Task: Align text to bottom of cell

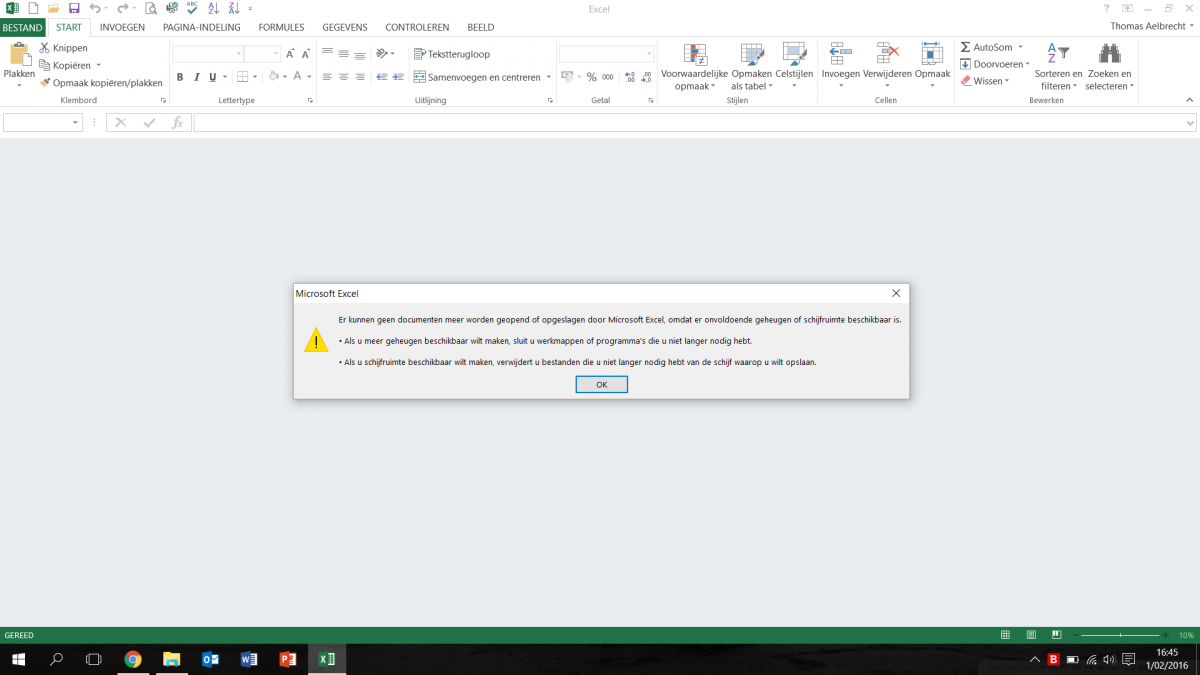Action: click(x=359, y=53)
